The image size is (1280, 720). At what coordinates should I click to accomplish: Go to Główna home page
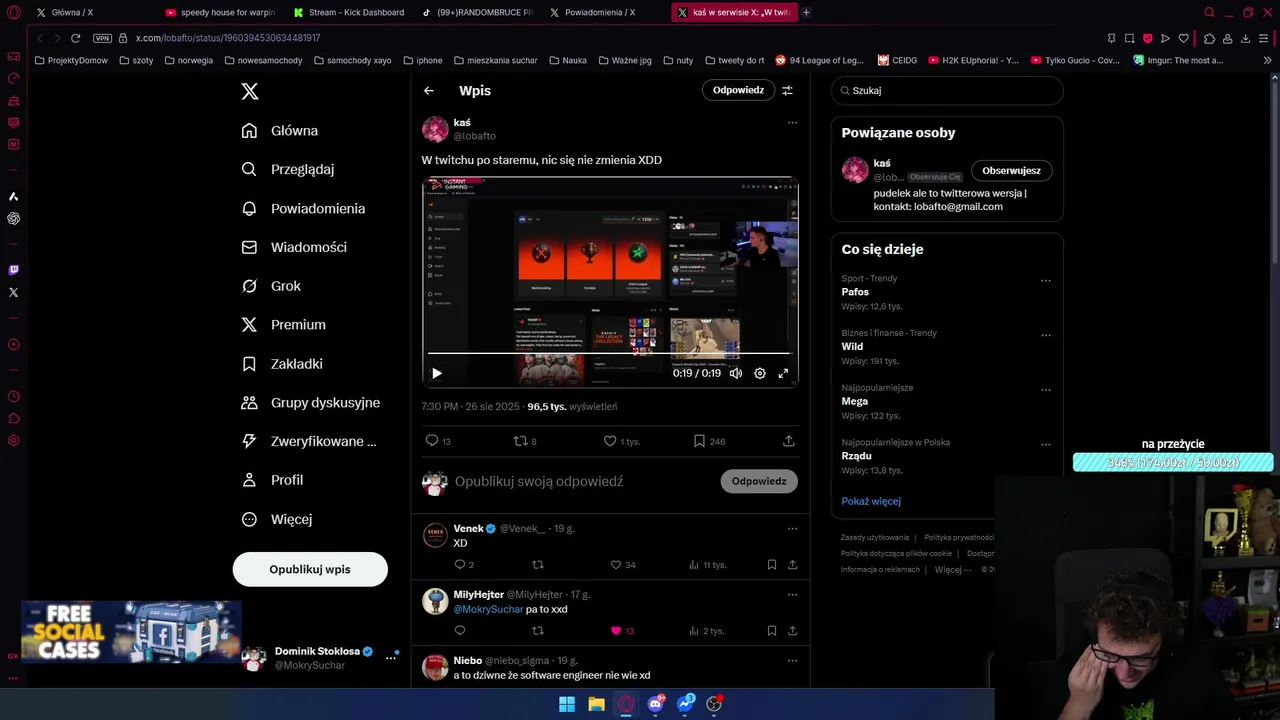coord(280,131)
